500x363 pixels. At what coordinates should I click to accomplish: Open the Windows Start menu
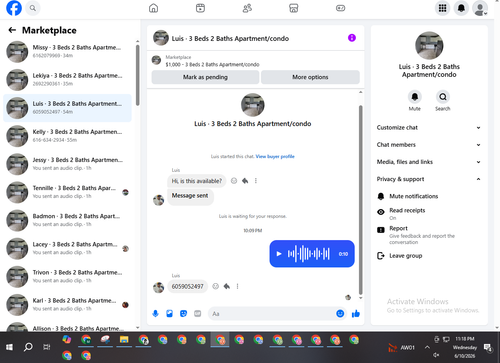coord(9,347)
